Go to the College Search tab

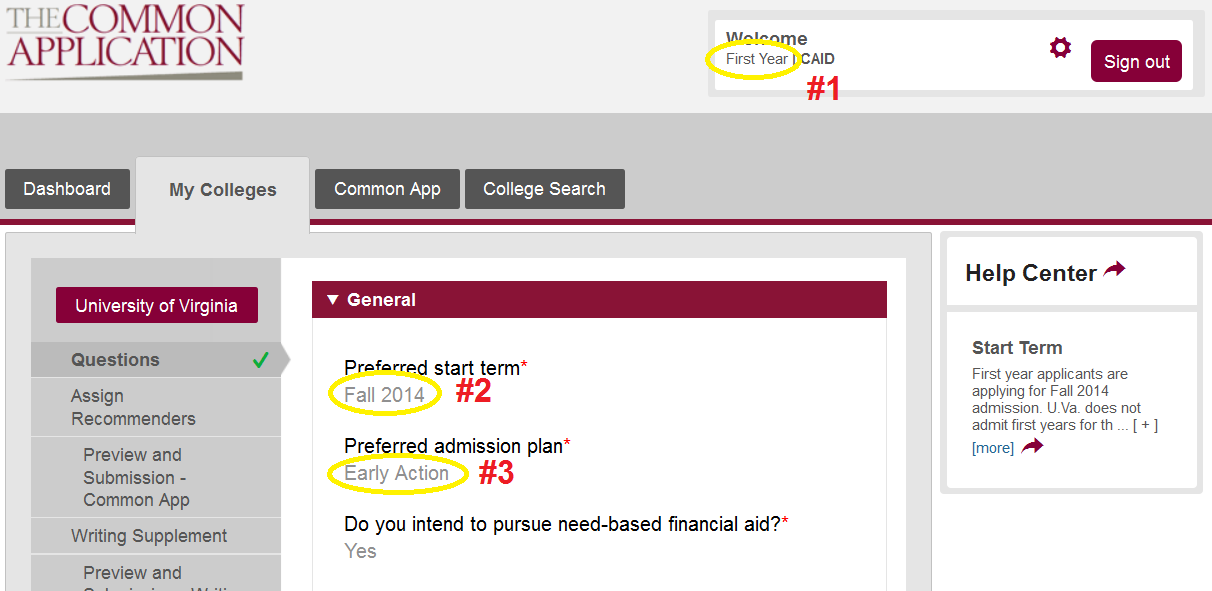[x=544, y=189]
